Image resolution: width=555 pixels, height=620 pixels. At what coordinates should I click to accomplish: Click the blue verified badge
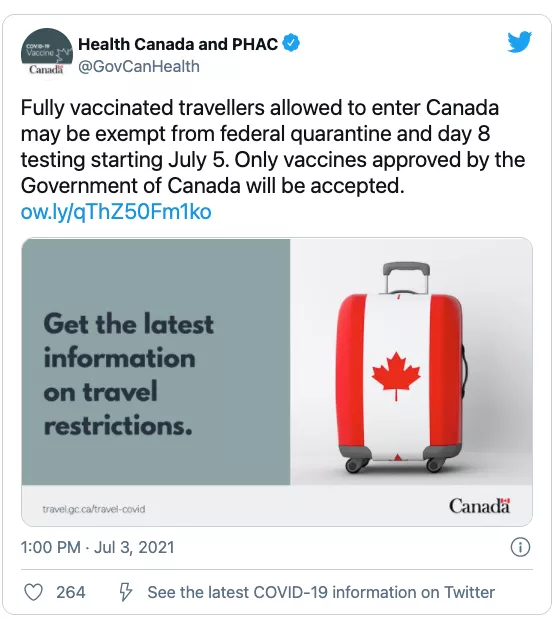pos(291,43)
